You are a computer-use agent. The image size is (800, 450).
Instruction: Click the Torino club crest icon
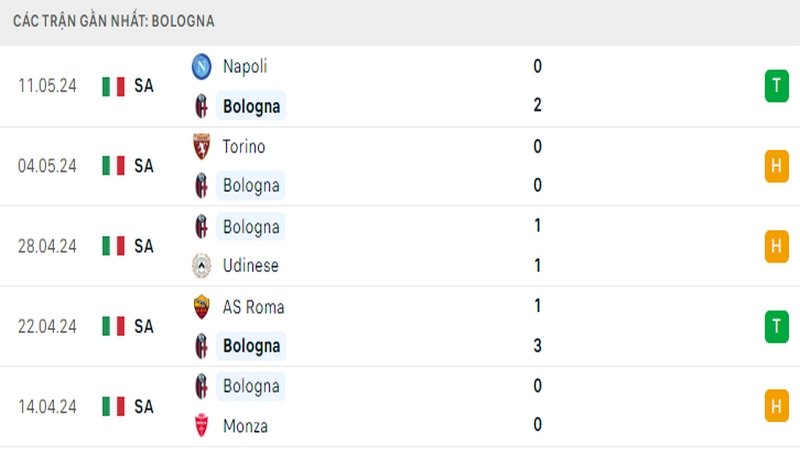pyautogui.click(x=202, y=146)
